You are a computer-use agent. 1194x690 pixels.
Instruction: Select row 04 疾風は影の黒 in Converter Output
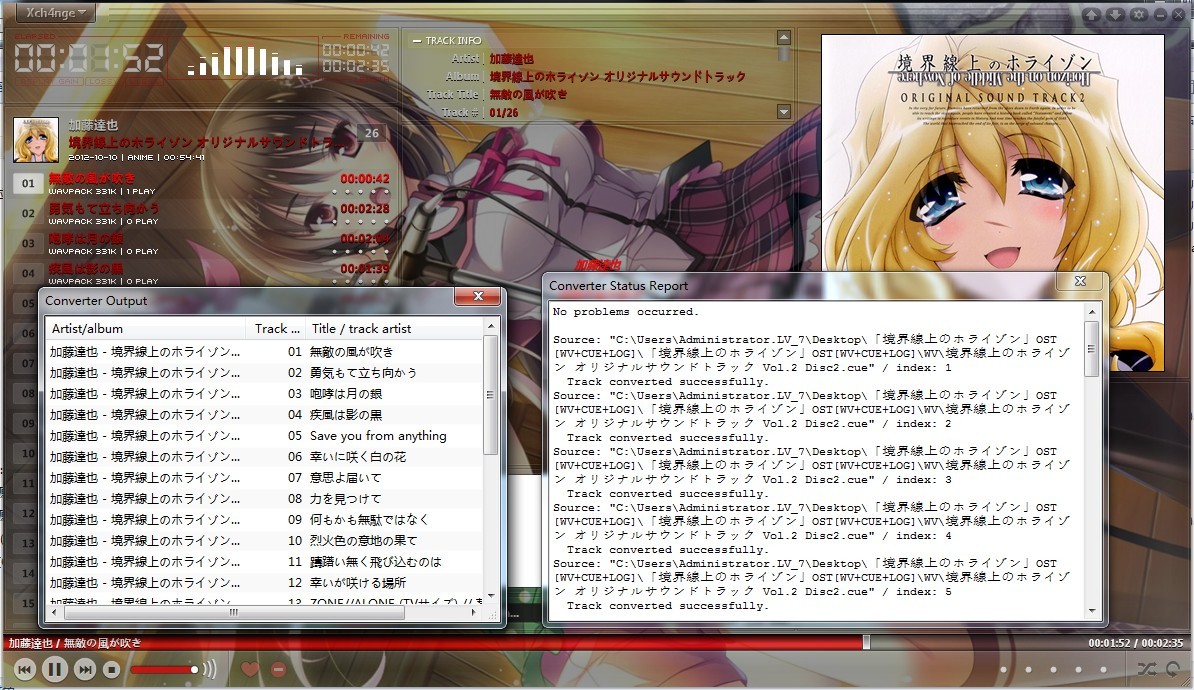coord(263,415)
